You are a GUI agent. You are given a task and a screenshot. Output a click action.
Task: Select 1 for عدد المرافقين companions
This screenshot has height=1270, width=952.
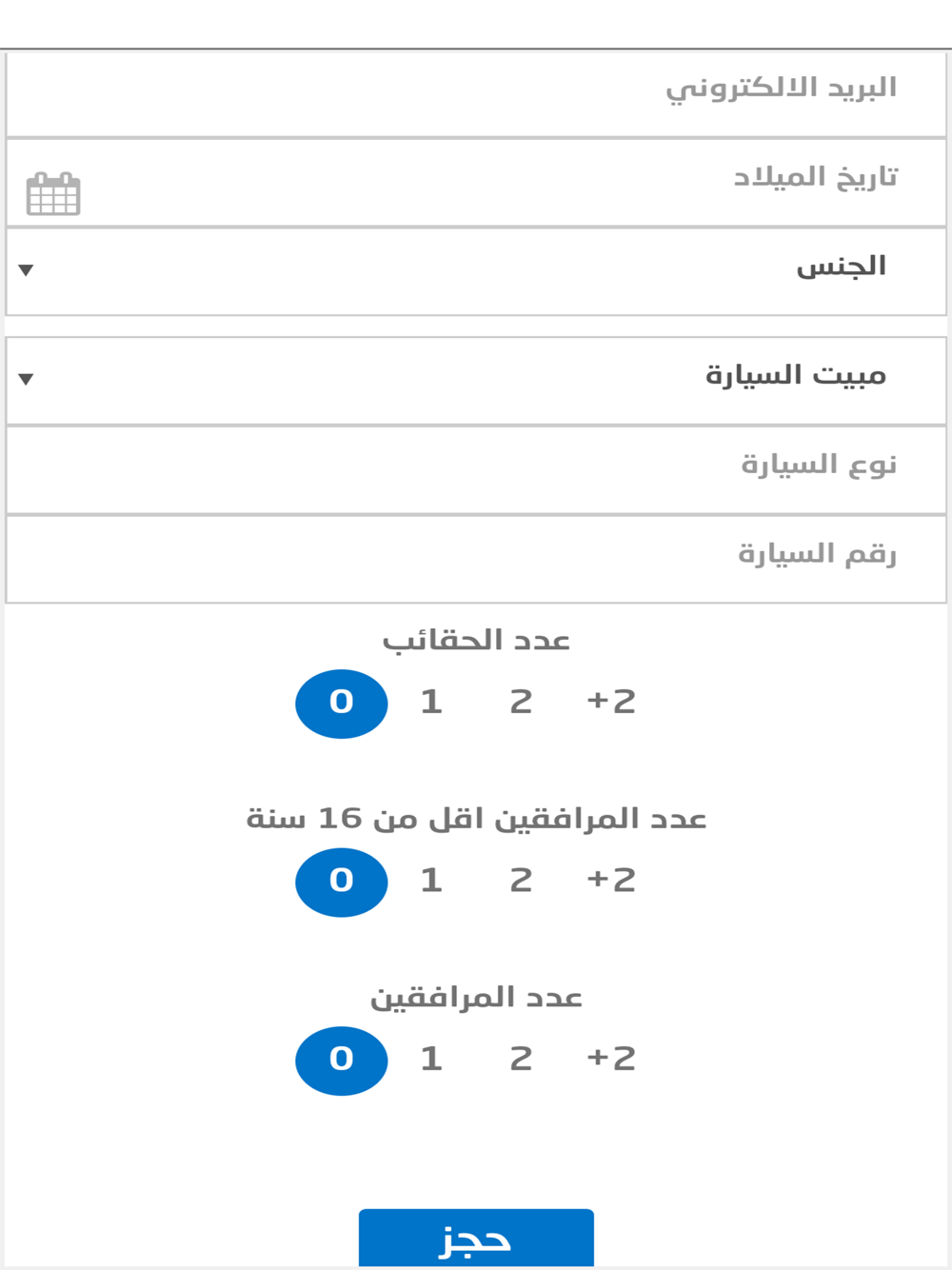click(431, 1060)
